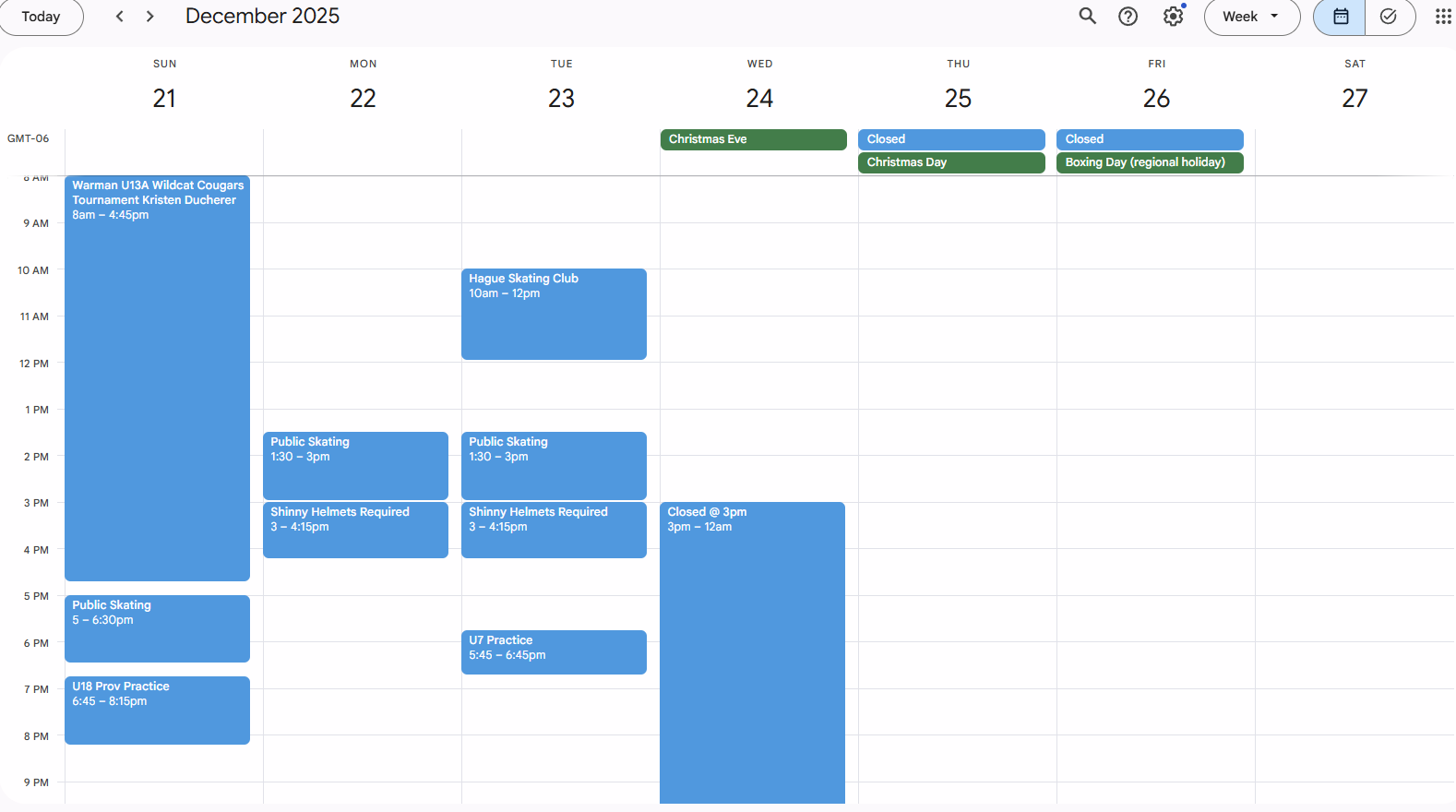Open the search magnifier icon
This screenshot has height=812, width=1456.
coord(1088,17)
